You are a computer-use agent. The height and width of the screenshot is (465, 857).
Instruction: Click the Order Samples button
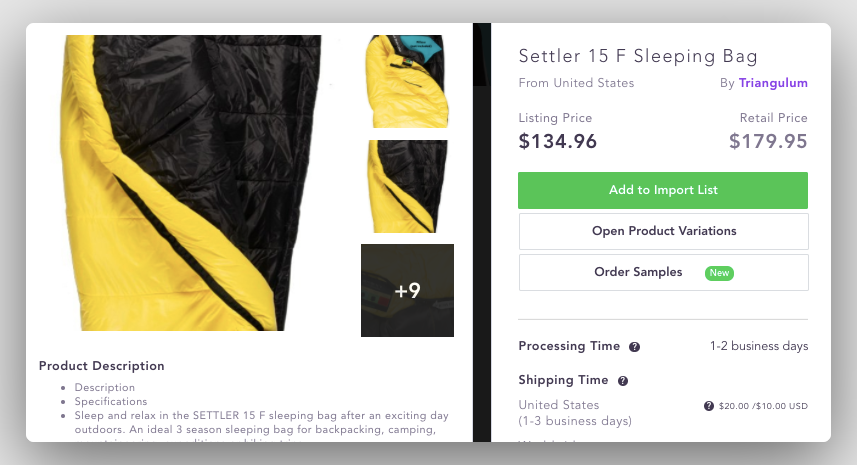[639, 272]
